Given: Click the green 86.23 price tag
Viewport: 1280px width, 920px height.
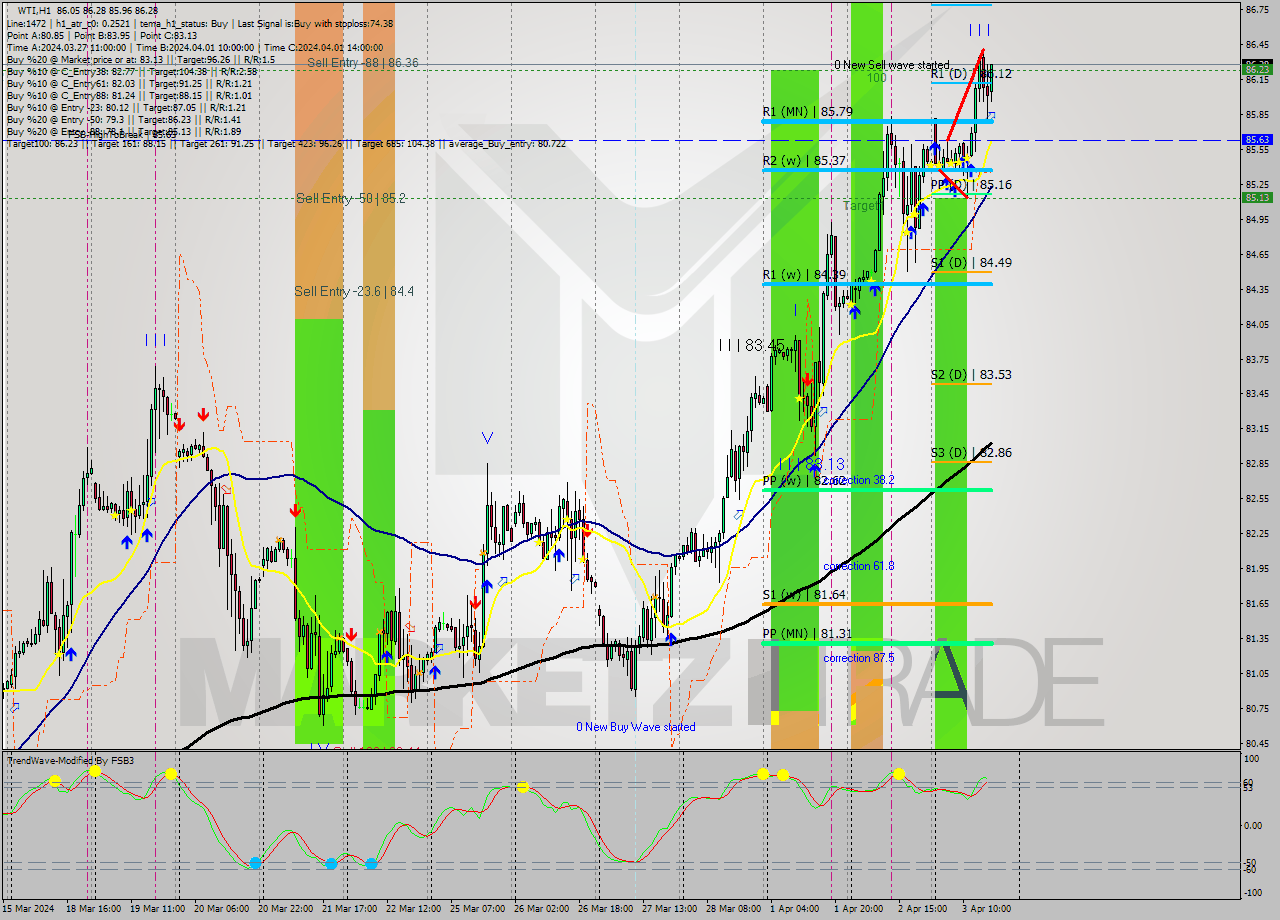Looking at the screenshot, I should pos(1257,69).
